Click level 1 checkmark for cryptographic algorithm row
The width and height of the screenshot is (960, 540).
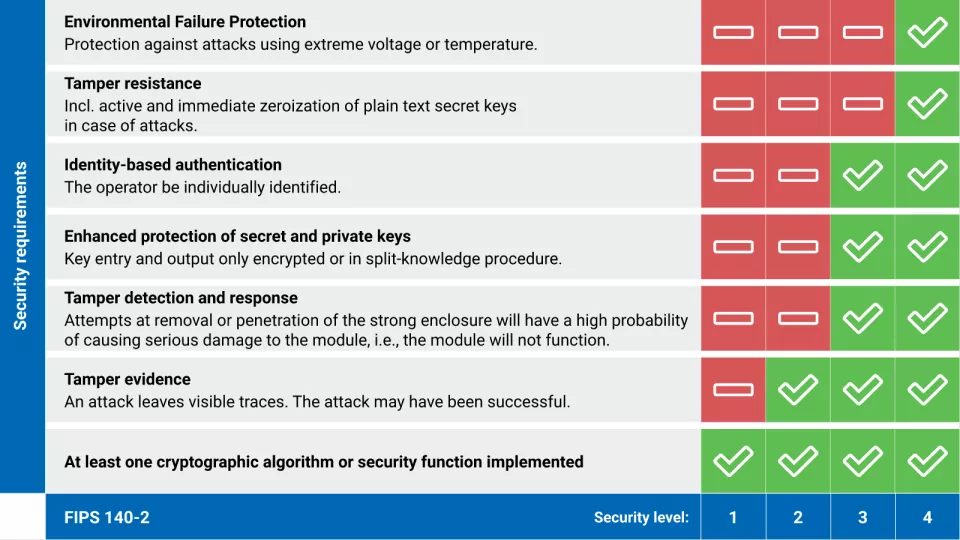pyautogui.click(x=733, y=461)
